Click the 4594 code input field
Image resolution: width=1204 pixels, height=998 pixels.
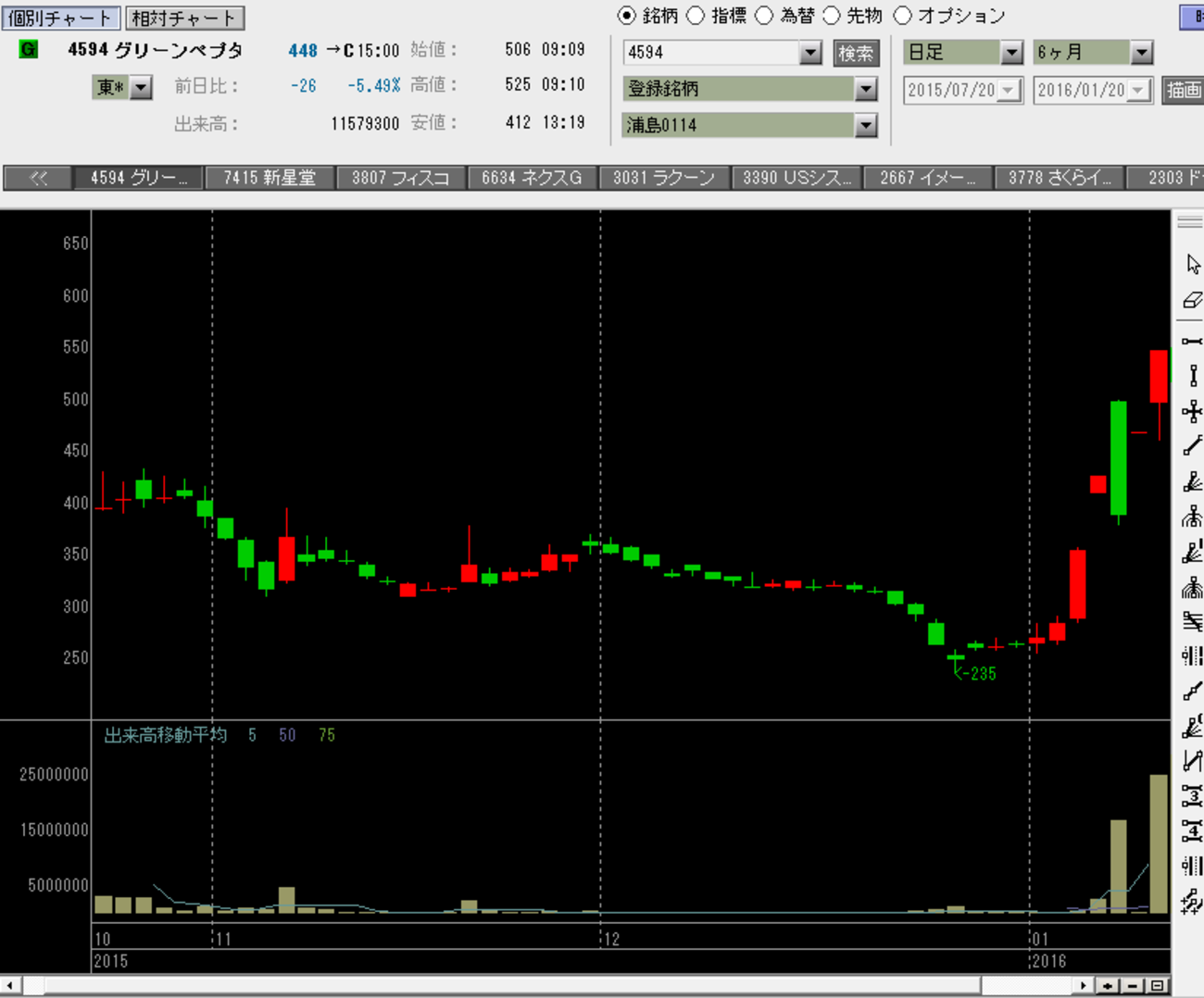point(711,53)
